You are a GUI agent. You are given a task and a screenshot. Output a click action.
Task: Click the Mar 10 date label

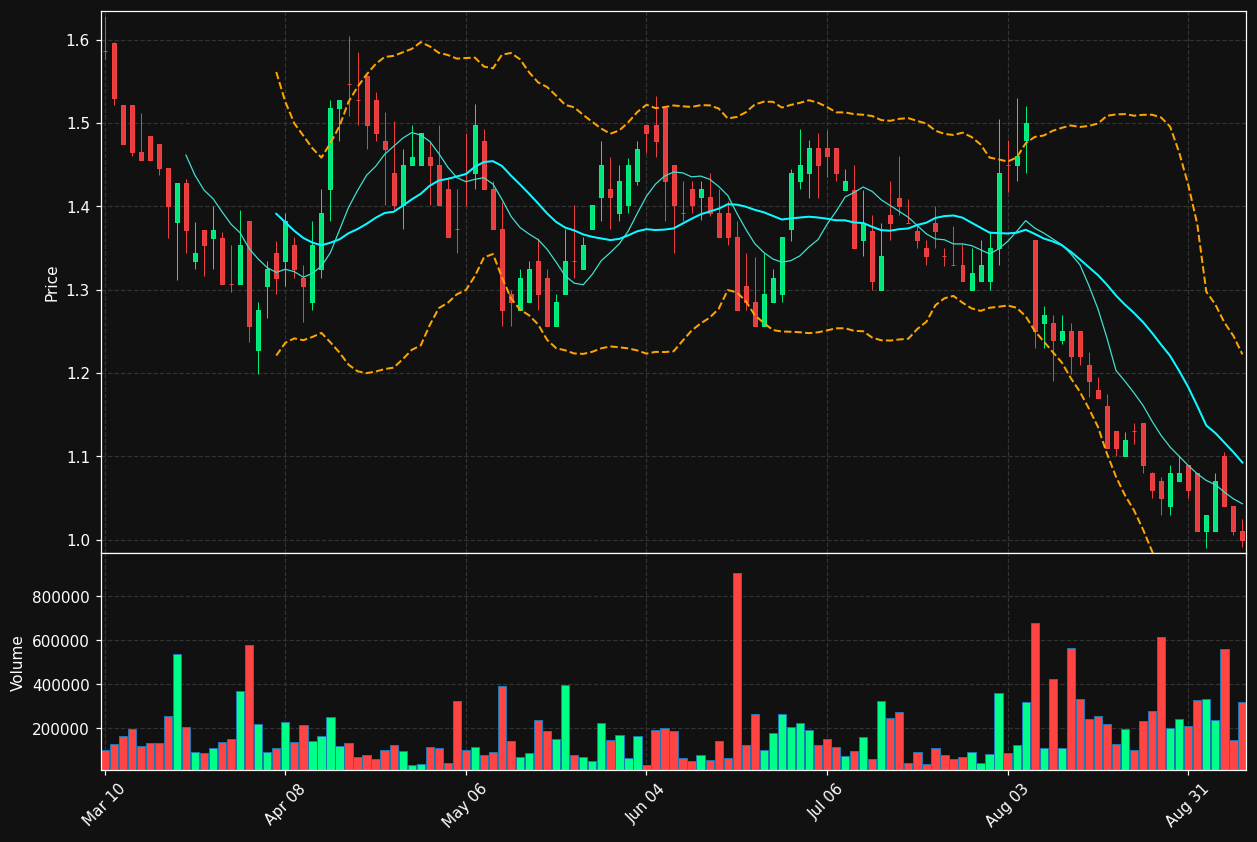pos(103,803)
